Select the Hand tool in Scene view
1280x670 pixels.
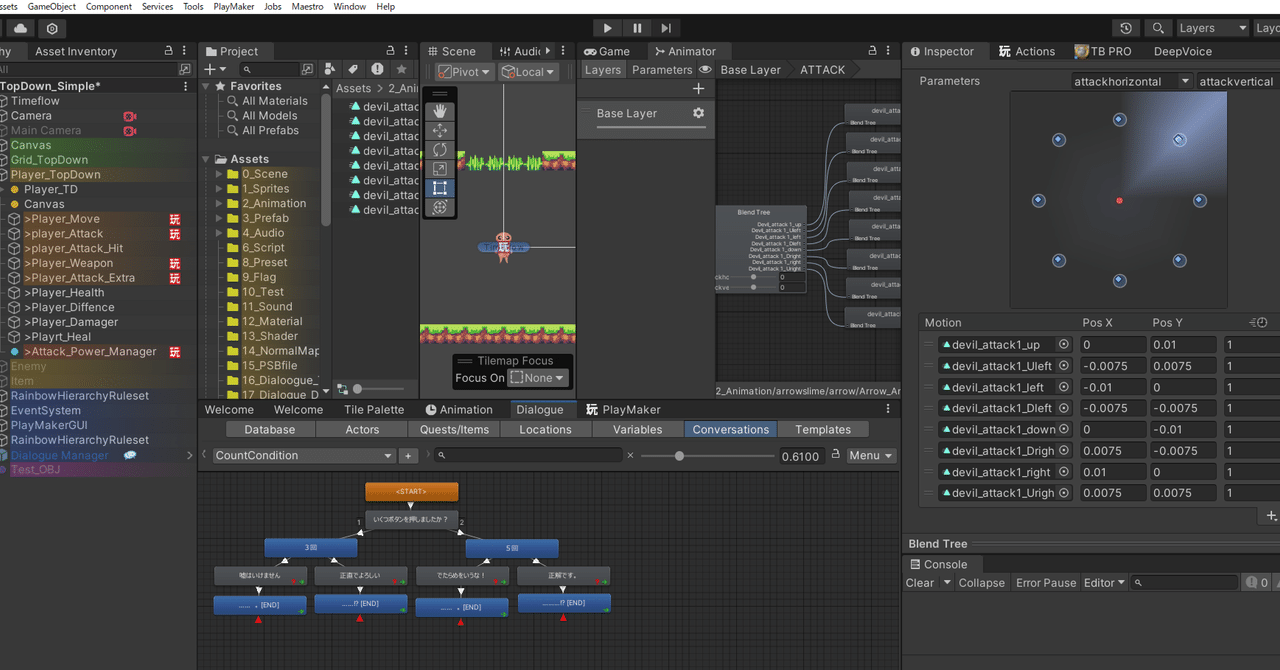coord(440,112)
